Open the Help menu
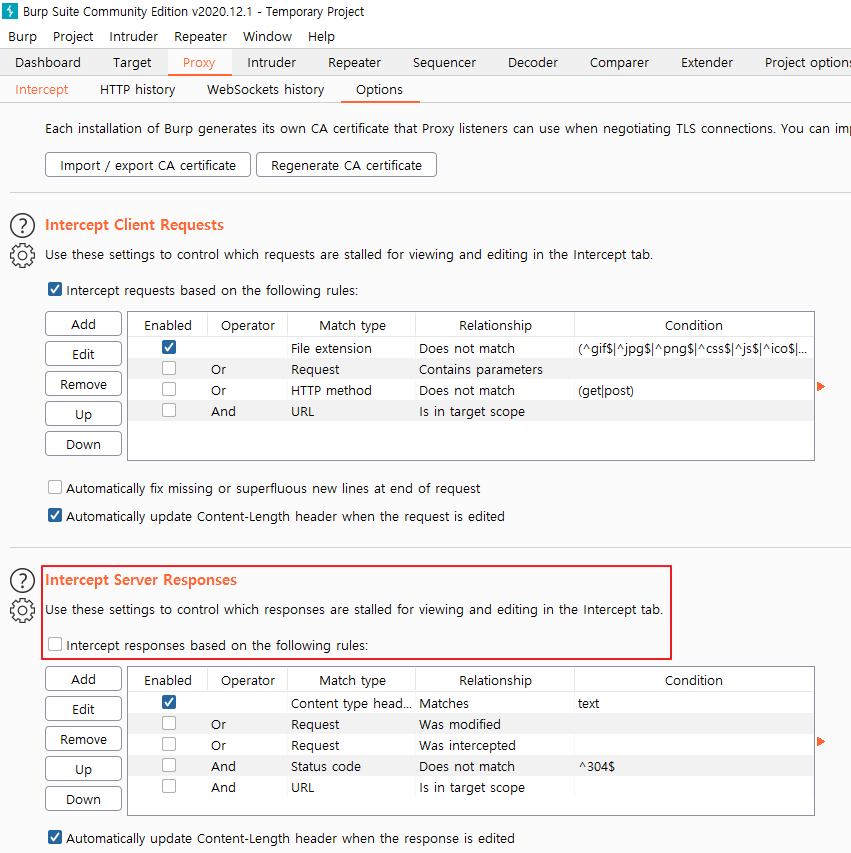The height and width of the screenshot is (853, 851). [x=321, y=36]
